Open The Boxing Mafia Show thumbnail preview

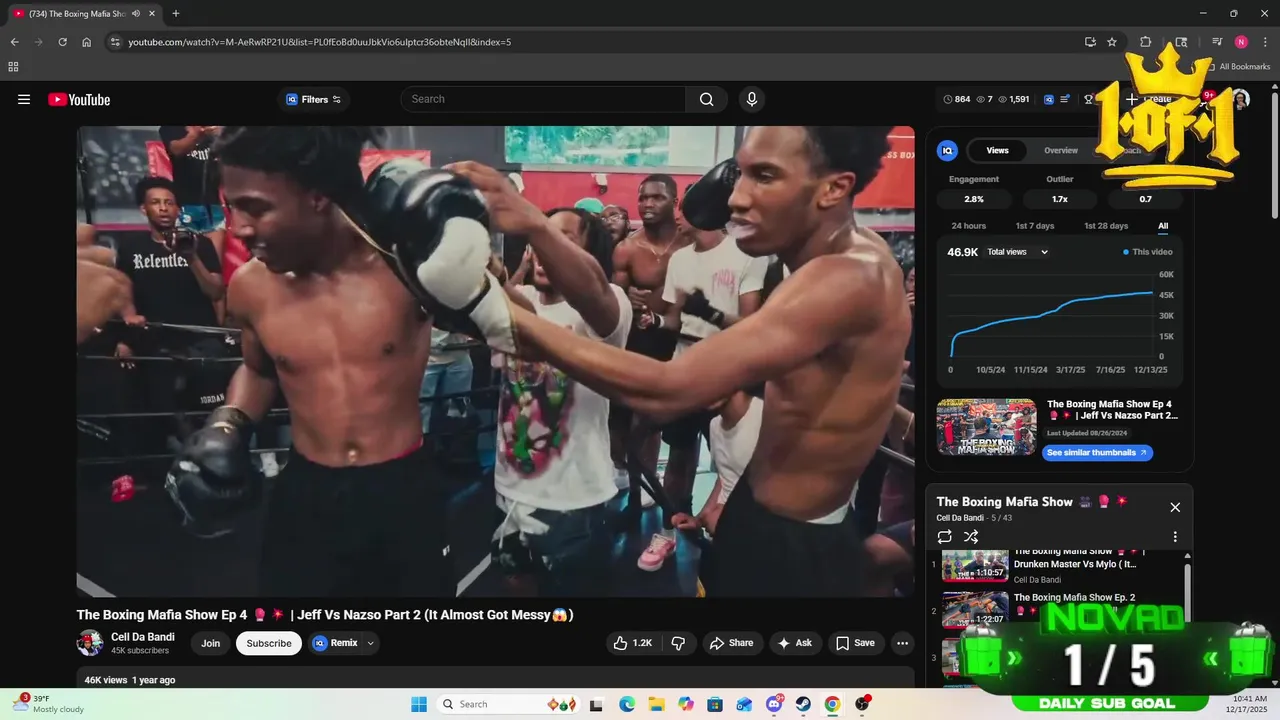pos(986,427)
